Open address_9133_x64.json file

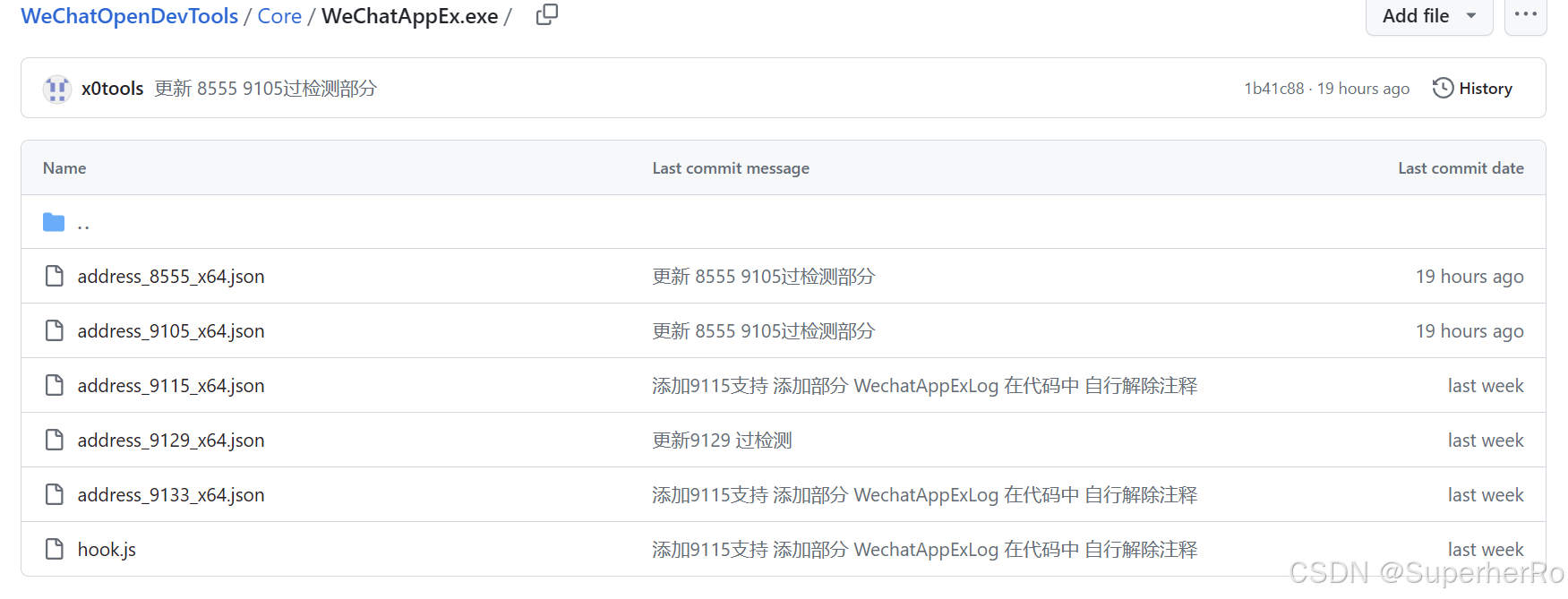pos(171,495)
